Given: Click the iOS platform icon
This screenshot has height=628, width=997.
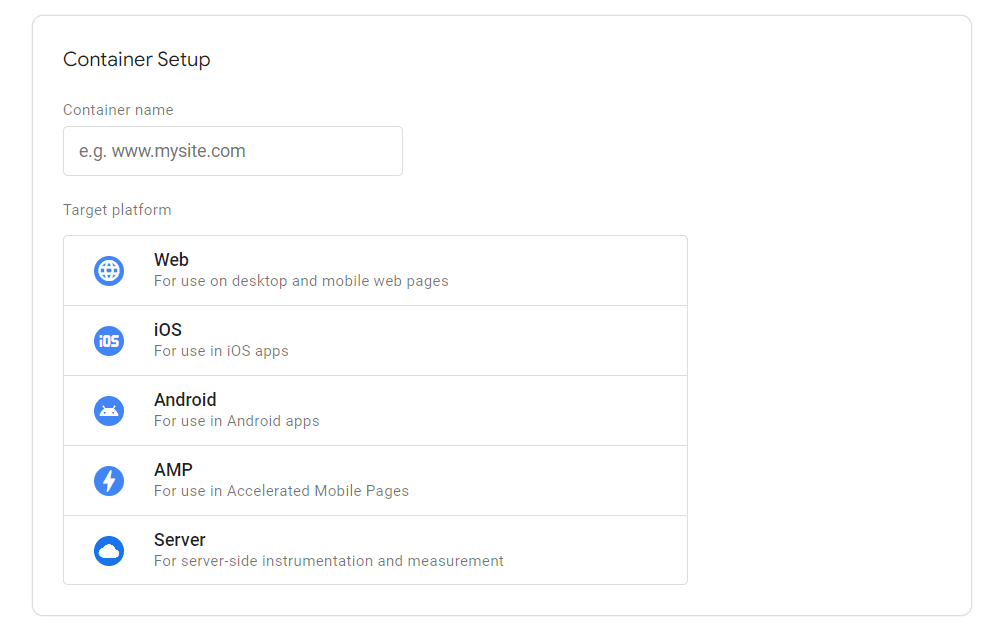Looking at the screenshot, I should pyautogui.click(x=108, y=340).
